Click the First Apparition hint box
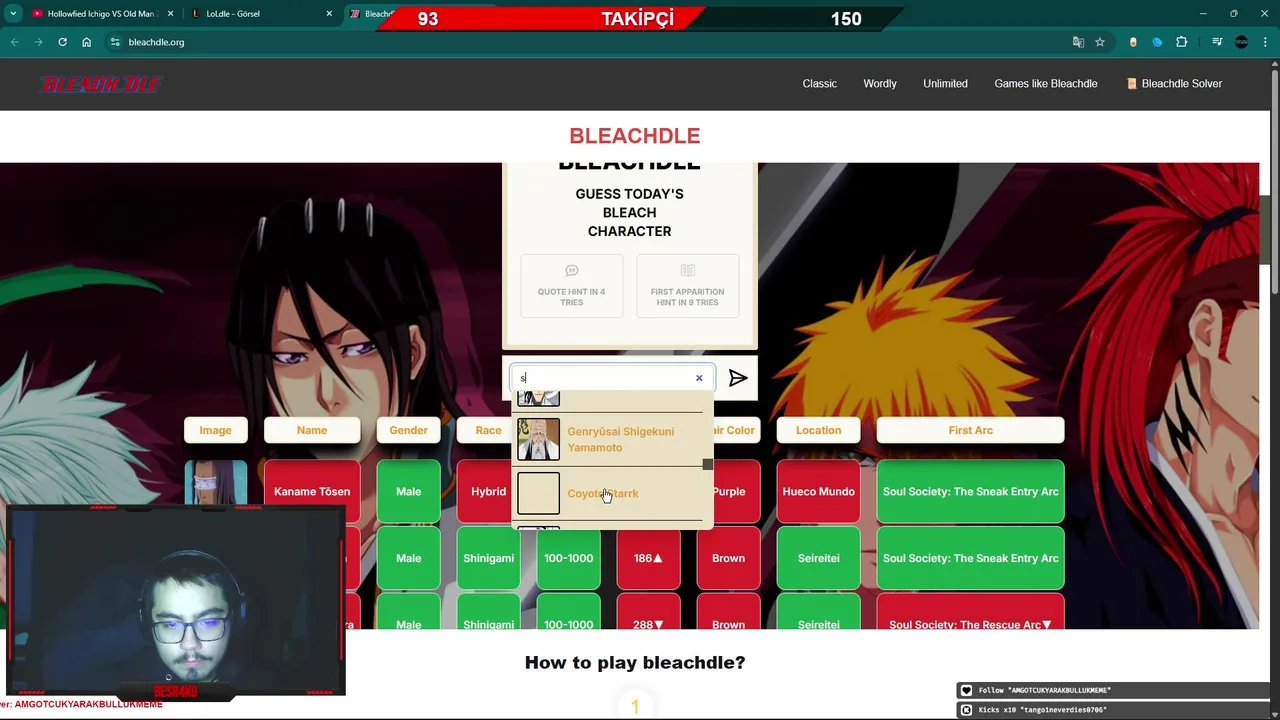1280x720 pixels. [x=688, y=285]
